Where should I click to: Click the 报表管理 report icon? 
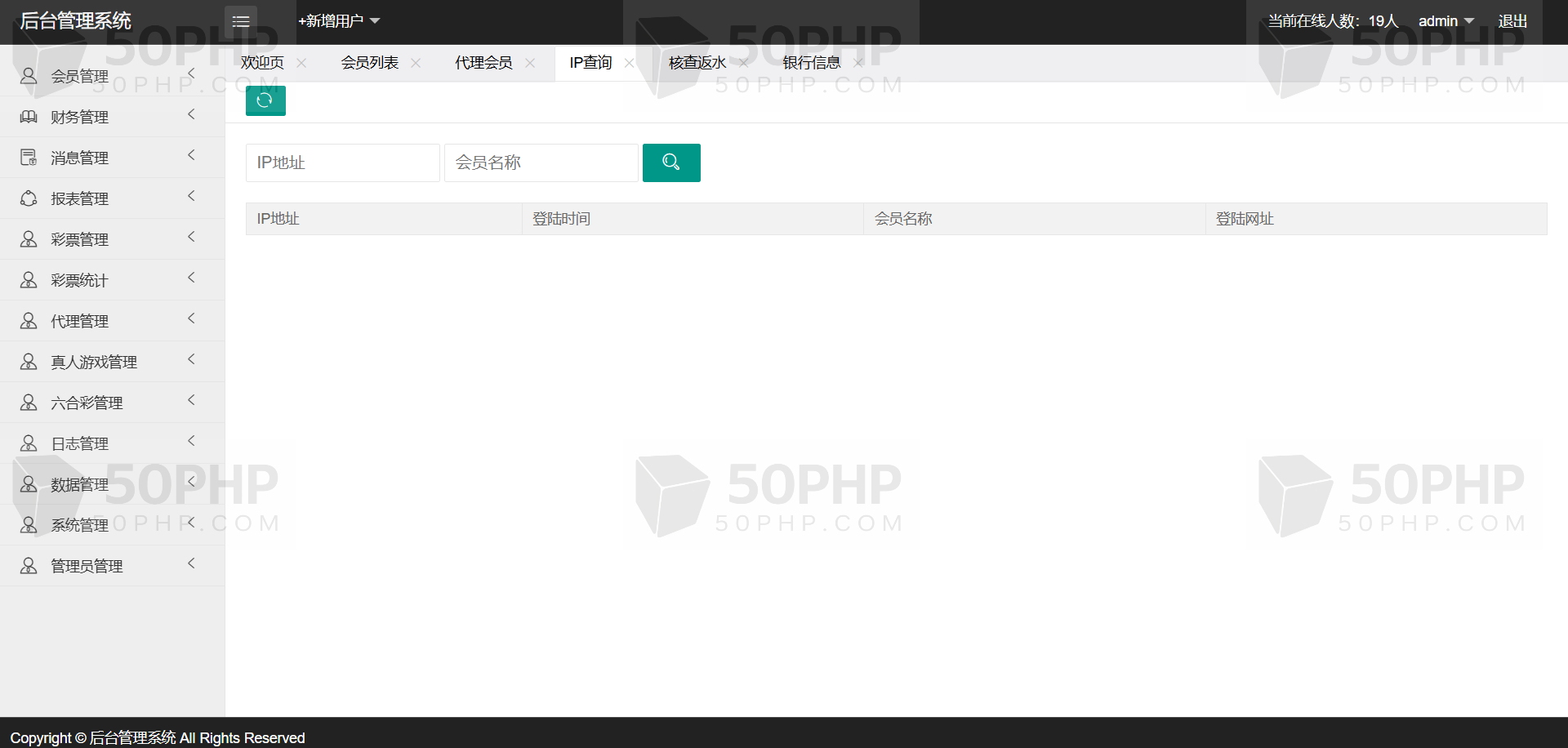(x=29, y=198)
